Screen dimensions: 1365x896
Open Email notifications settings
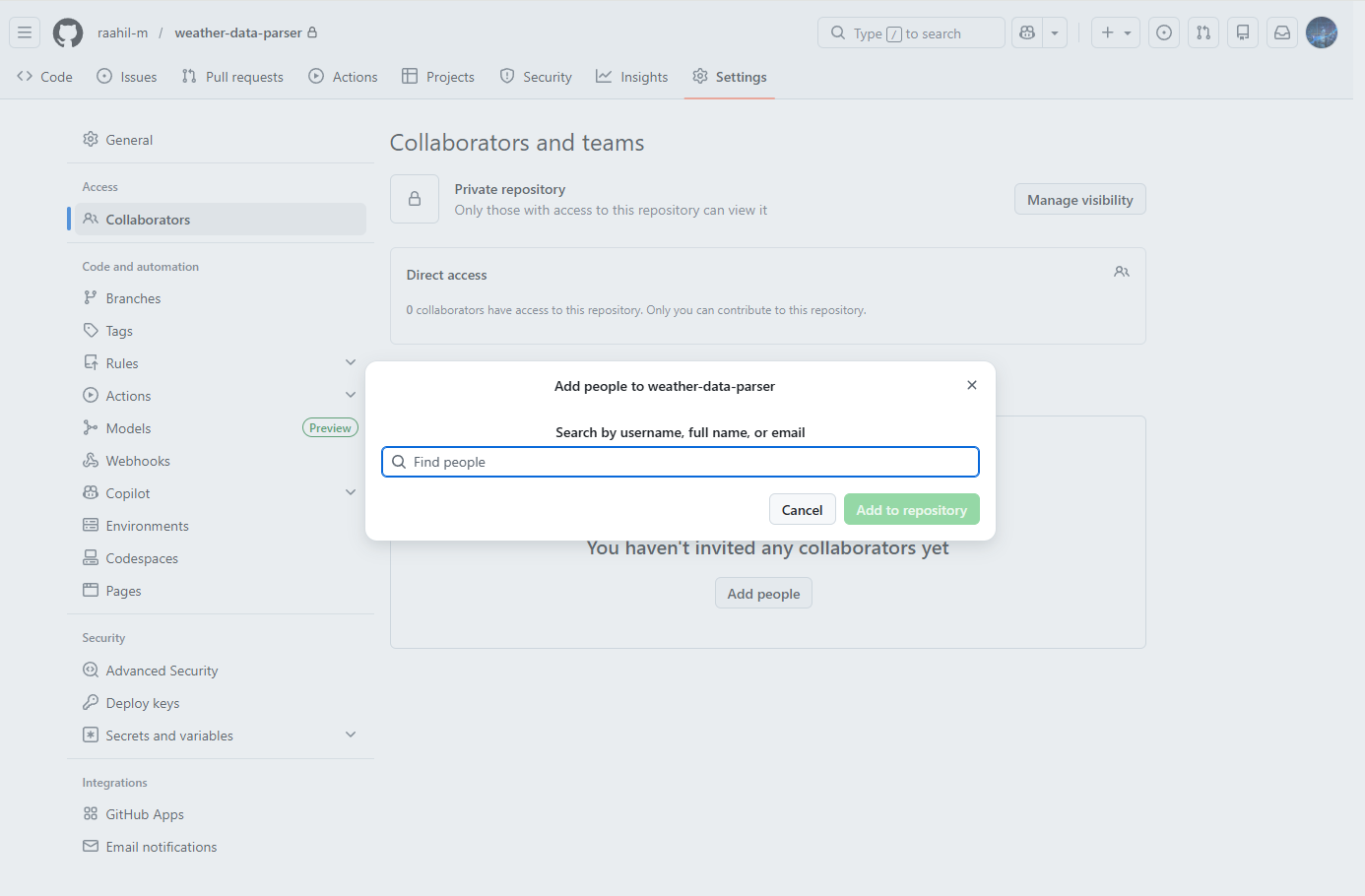click(x=221, y=847)
